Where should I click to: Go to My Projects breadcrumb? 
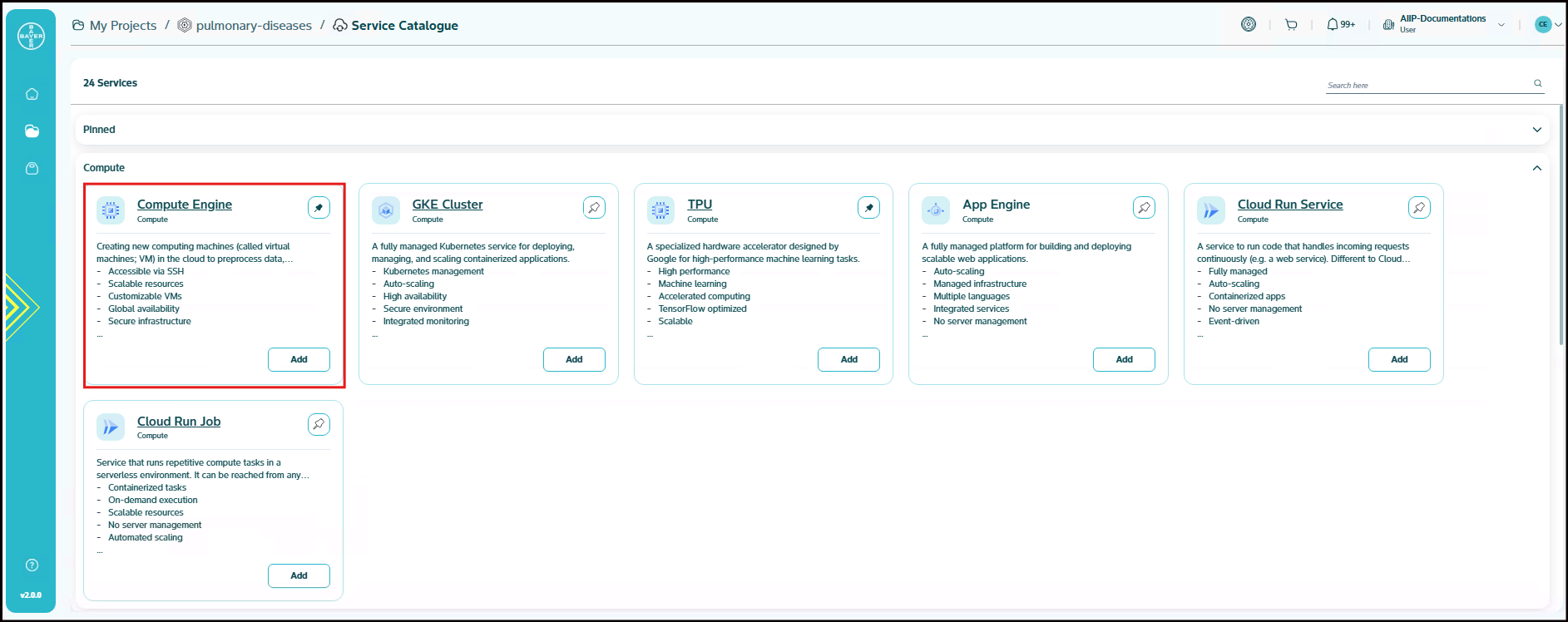coord(122,26)
